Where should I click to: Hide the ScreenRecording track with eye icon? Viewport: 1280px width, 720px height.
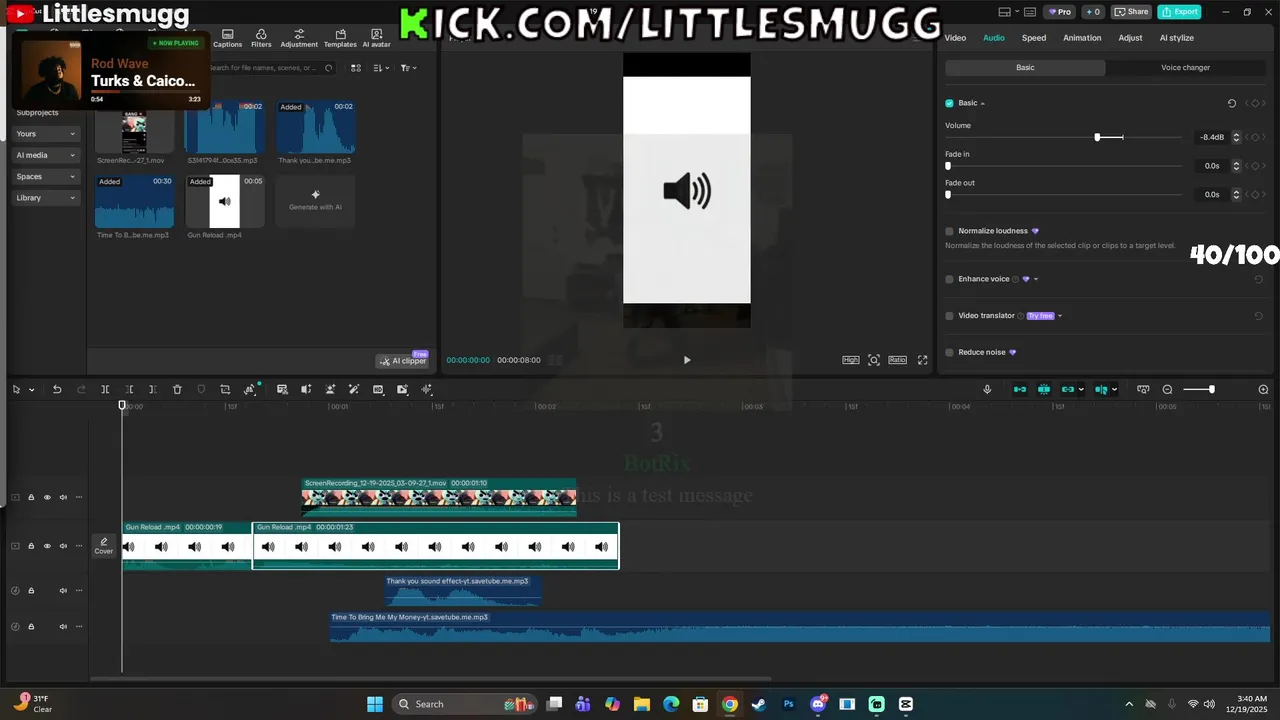point(47,497)
